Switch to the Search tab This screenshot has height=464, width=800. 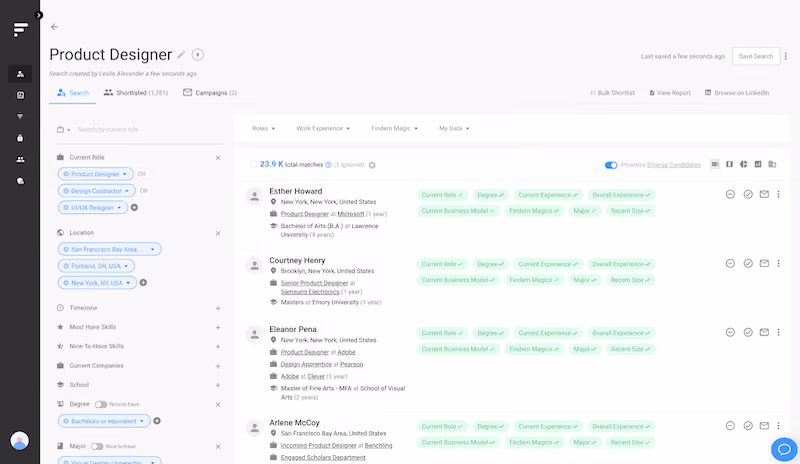click(72, 93)
